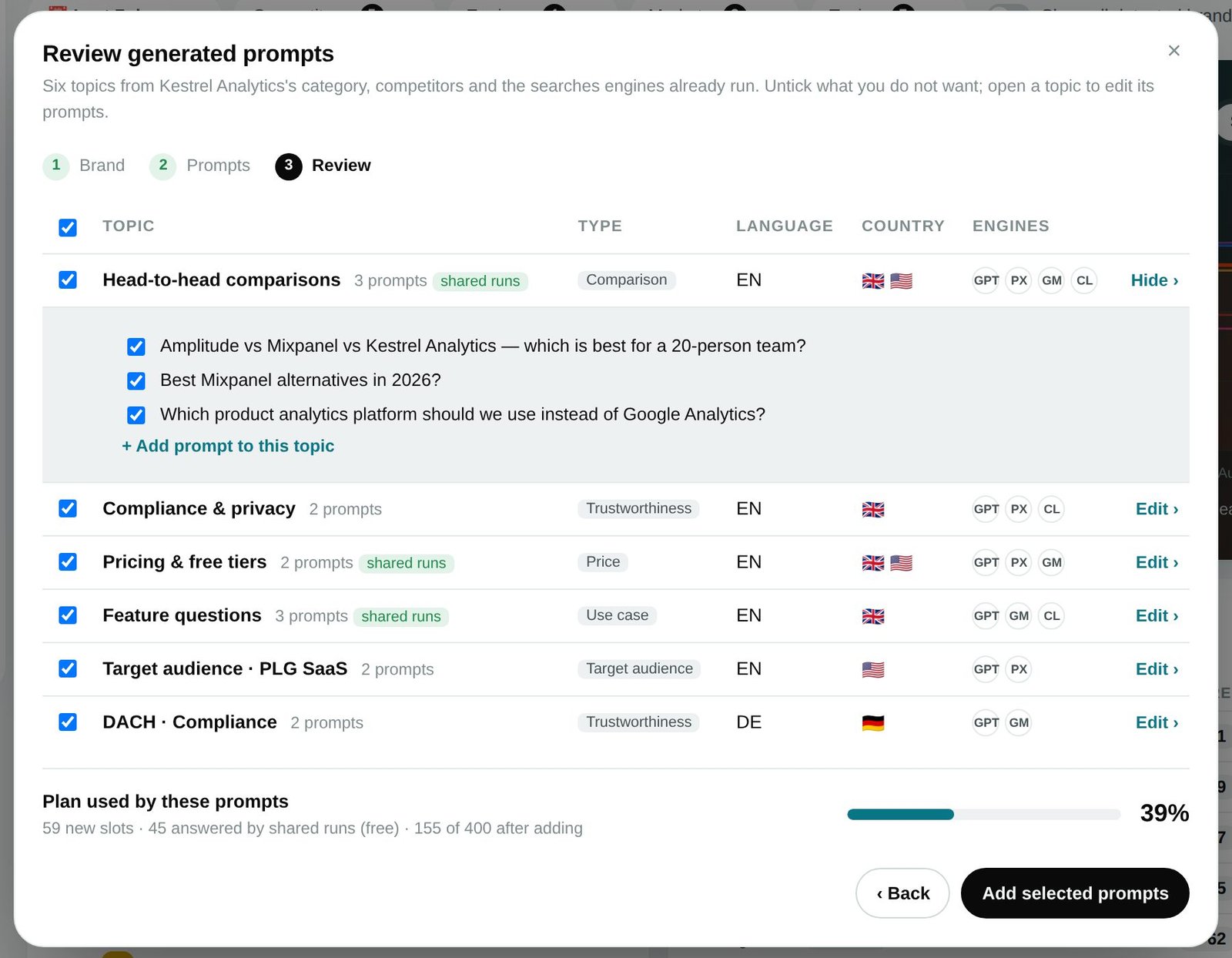
Task: Deselect the Pricing & free tiers topic
Action: (x=68, y=562)
